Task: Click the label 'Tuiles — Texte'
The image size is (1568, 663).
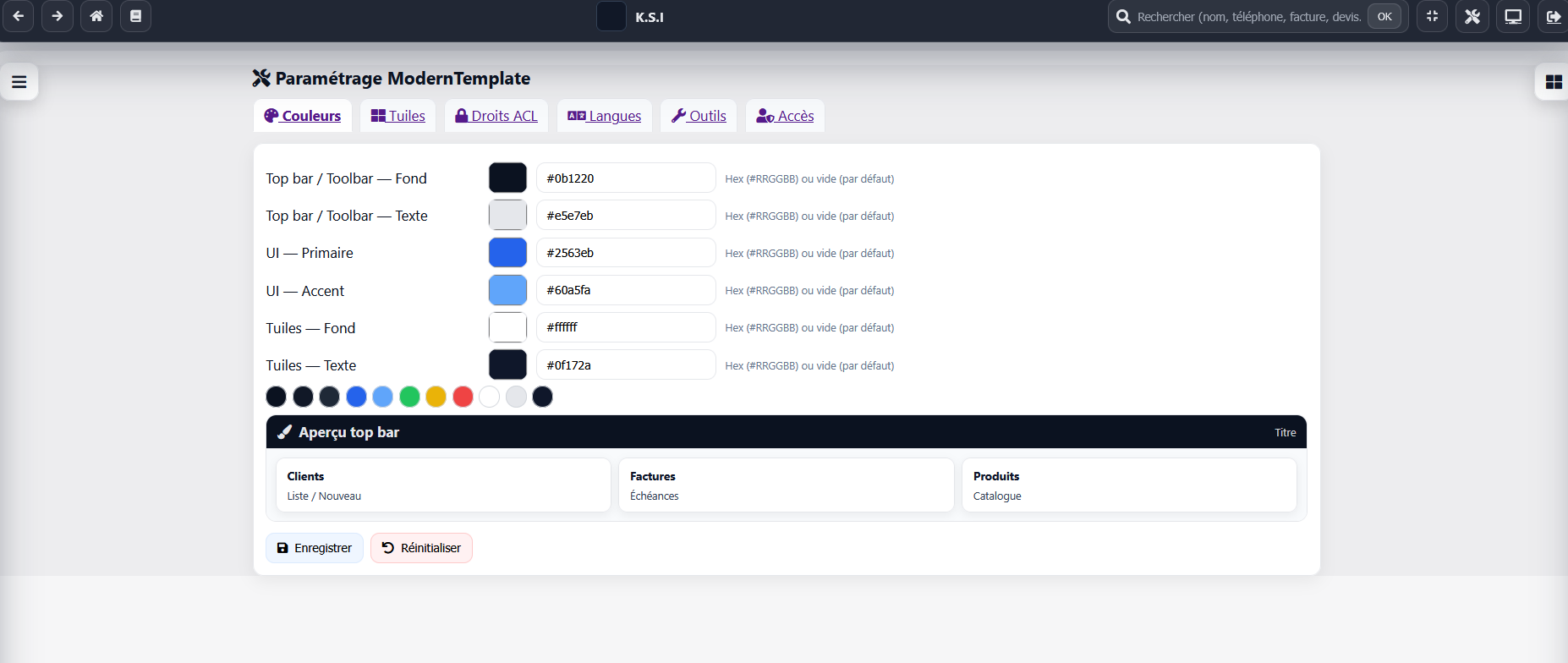Action: pyautogui.click(x=311, y=365)
